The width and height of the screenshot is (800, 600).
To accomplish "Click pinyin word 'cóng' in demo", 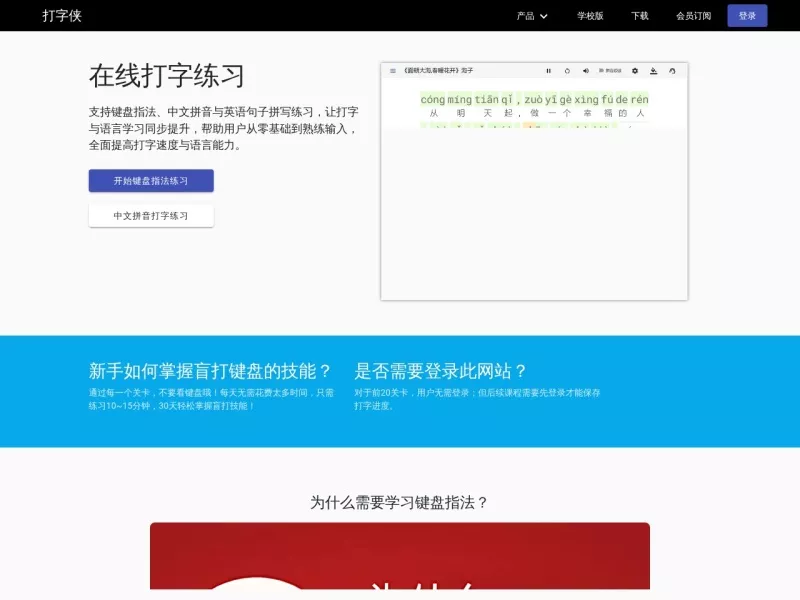I will coord(433,99).
